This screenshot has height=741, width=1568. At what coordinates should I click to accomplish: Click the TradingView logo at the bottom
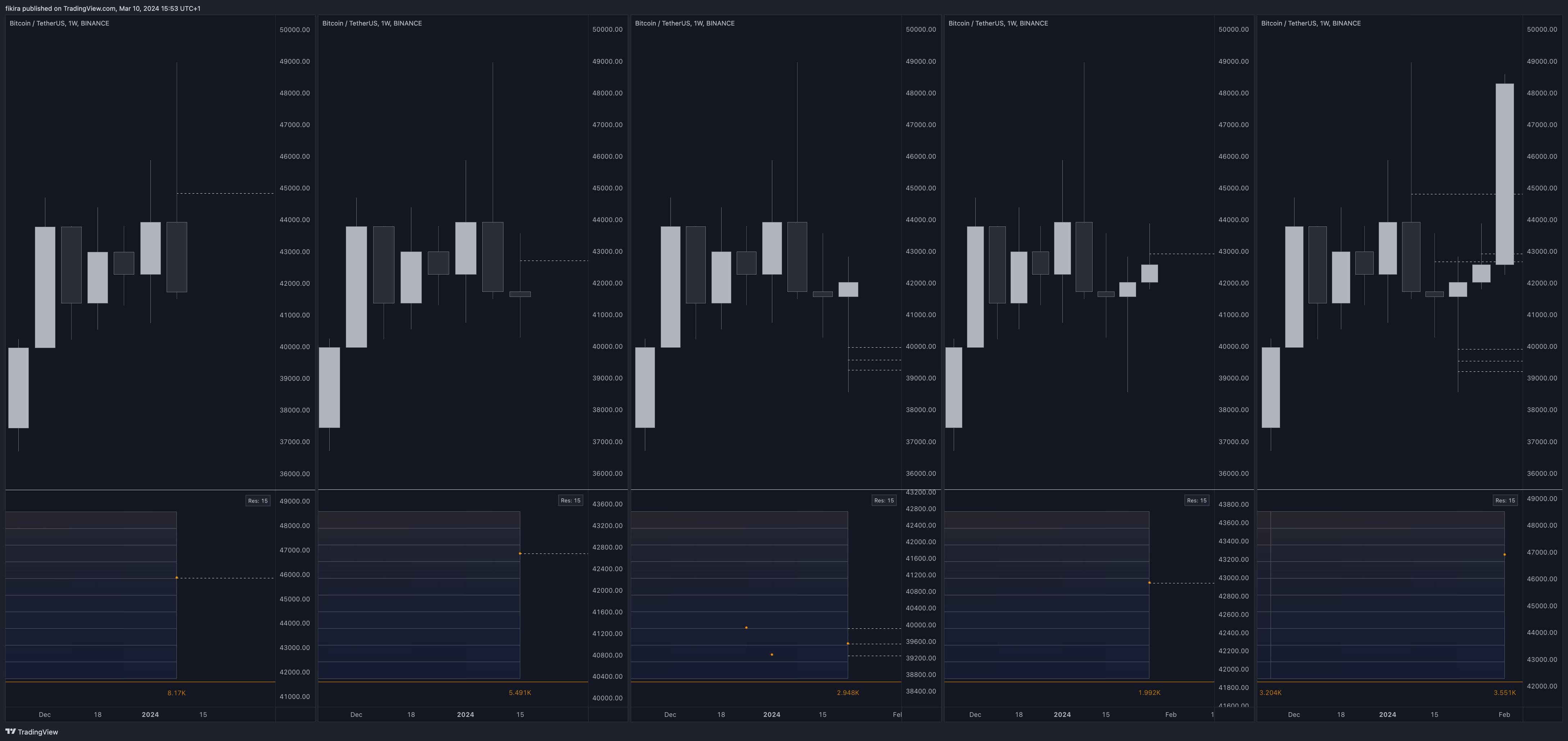[32, 732]
